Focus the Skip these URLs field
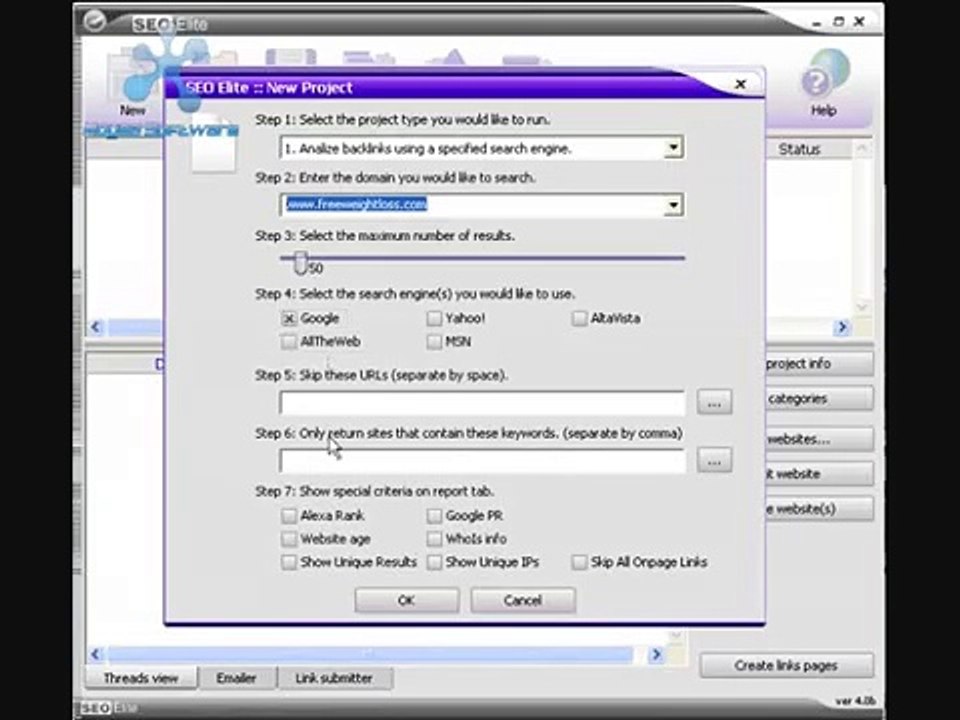Image resolution: width=960 pixels, height=720 pixels. (x=482, y=403)
